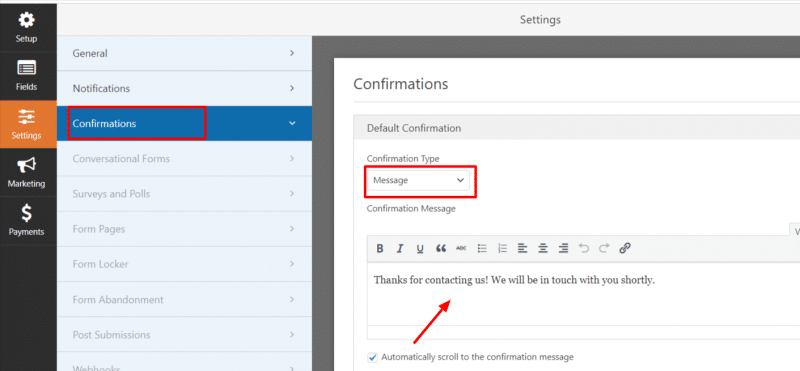
Task: Open the Confirmation Type dropdown
Action: (x=418, y=180)
